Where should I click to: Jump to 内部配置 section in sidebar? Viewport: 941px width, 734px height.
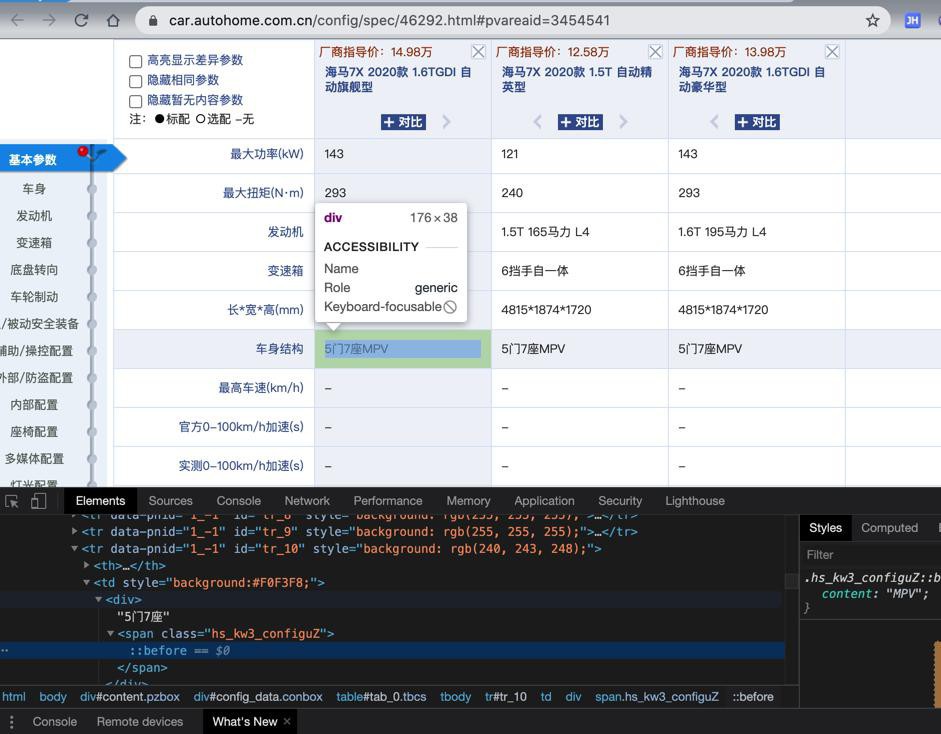pos(34,405)
